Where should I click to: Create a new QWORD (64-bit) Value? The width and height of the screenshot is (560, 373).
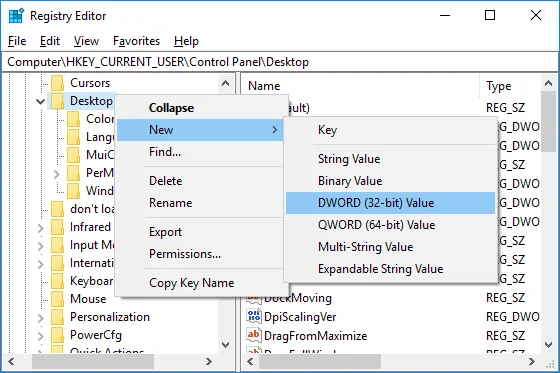coord(390,225)
